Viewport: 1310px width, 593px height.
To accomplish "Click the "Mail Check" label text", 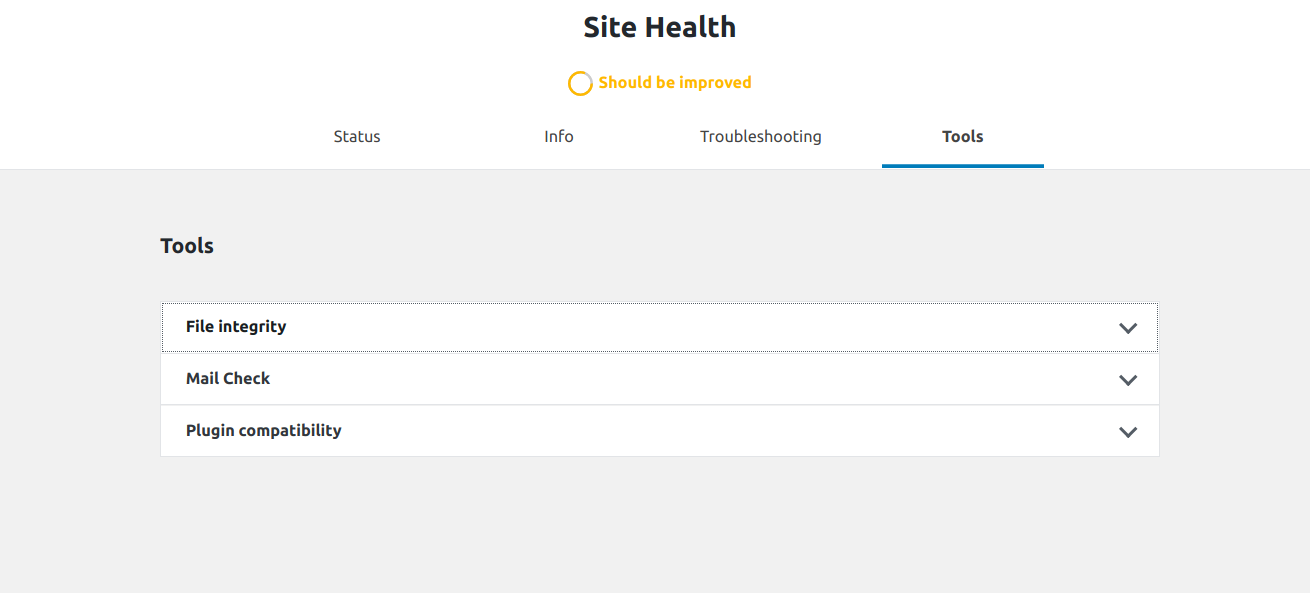I will click(x=228, y=379).
